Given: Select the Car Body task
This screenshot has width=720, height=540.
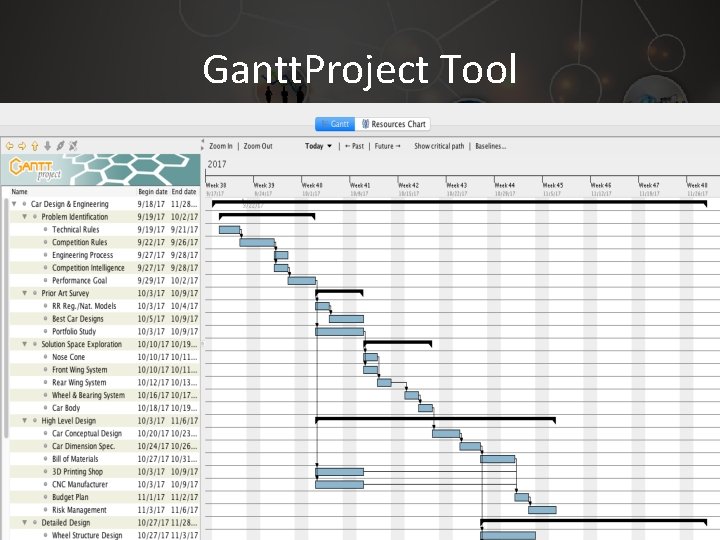Looking at the screenshot, I should [105, 408].
